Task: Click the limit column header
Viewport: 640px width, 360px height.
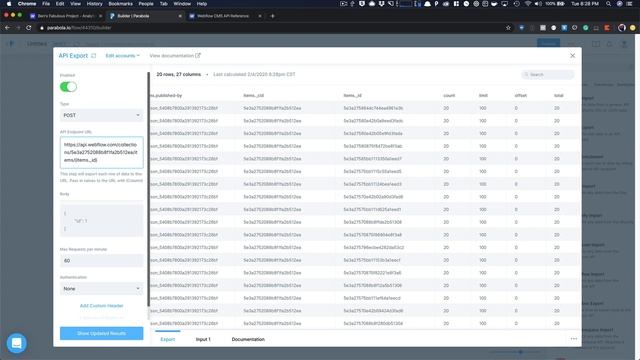Action: (x=483, y=96)
